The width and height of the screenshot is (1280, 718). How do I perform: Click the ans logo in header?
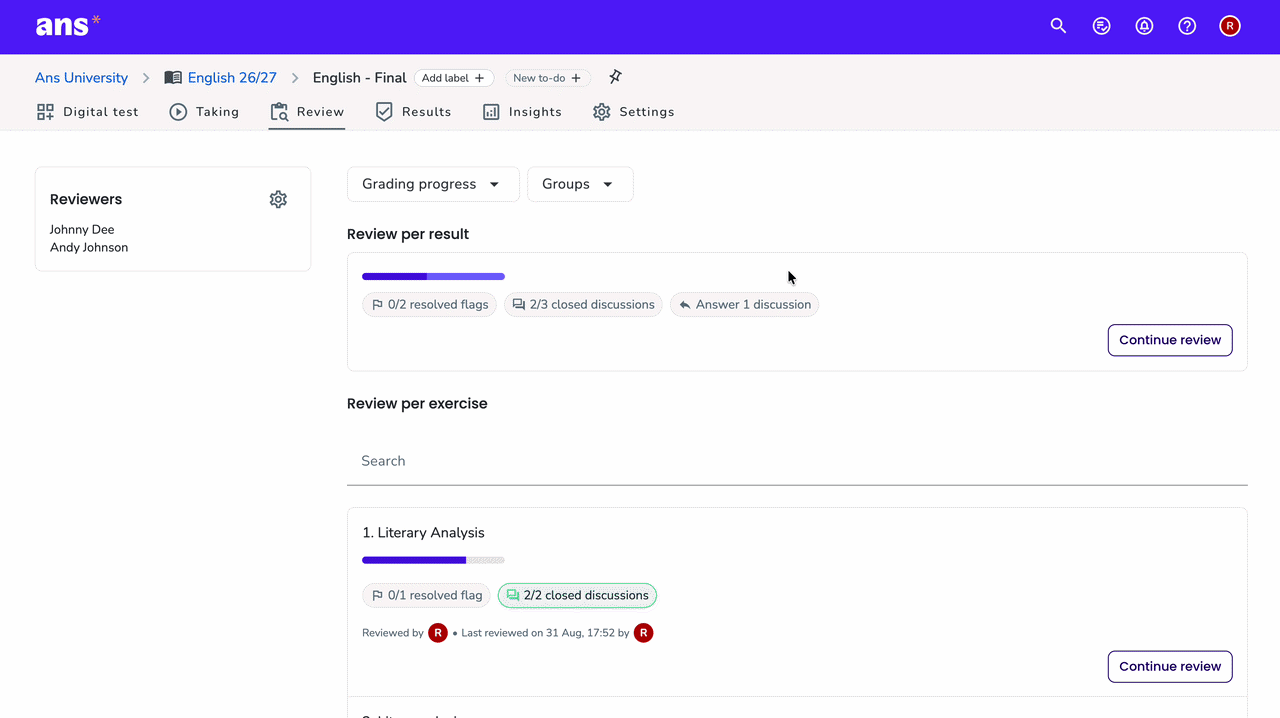tap(68, 26)
